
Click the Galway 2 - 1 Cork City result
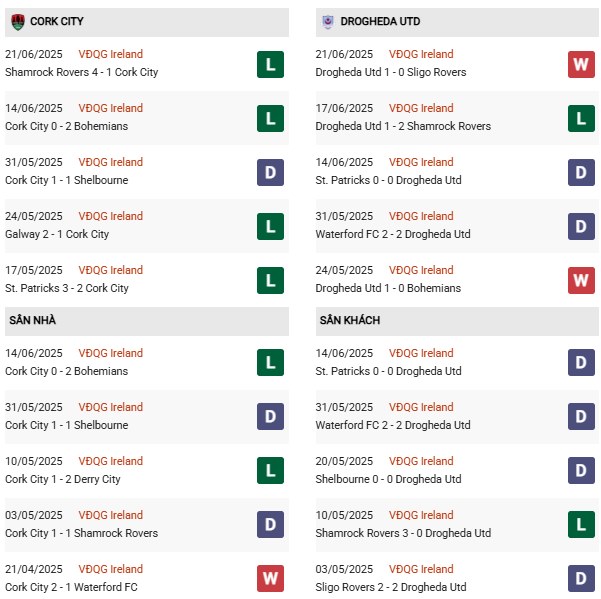57,234
